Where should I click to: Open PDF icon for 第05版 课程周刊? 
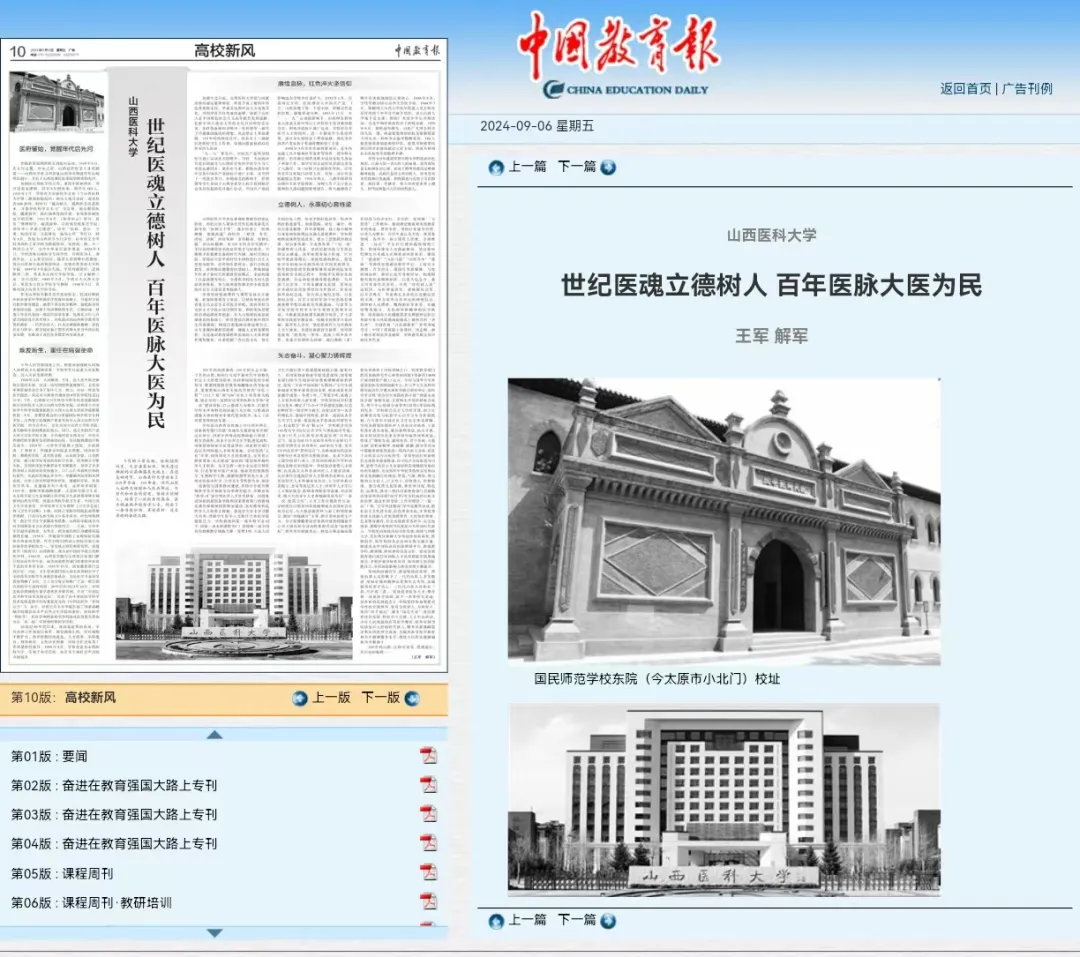(x=428, y=872)
